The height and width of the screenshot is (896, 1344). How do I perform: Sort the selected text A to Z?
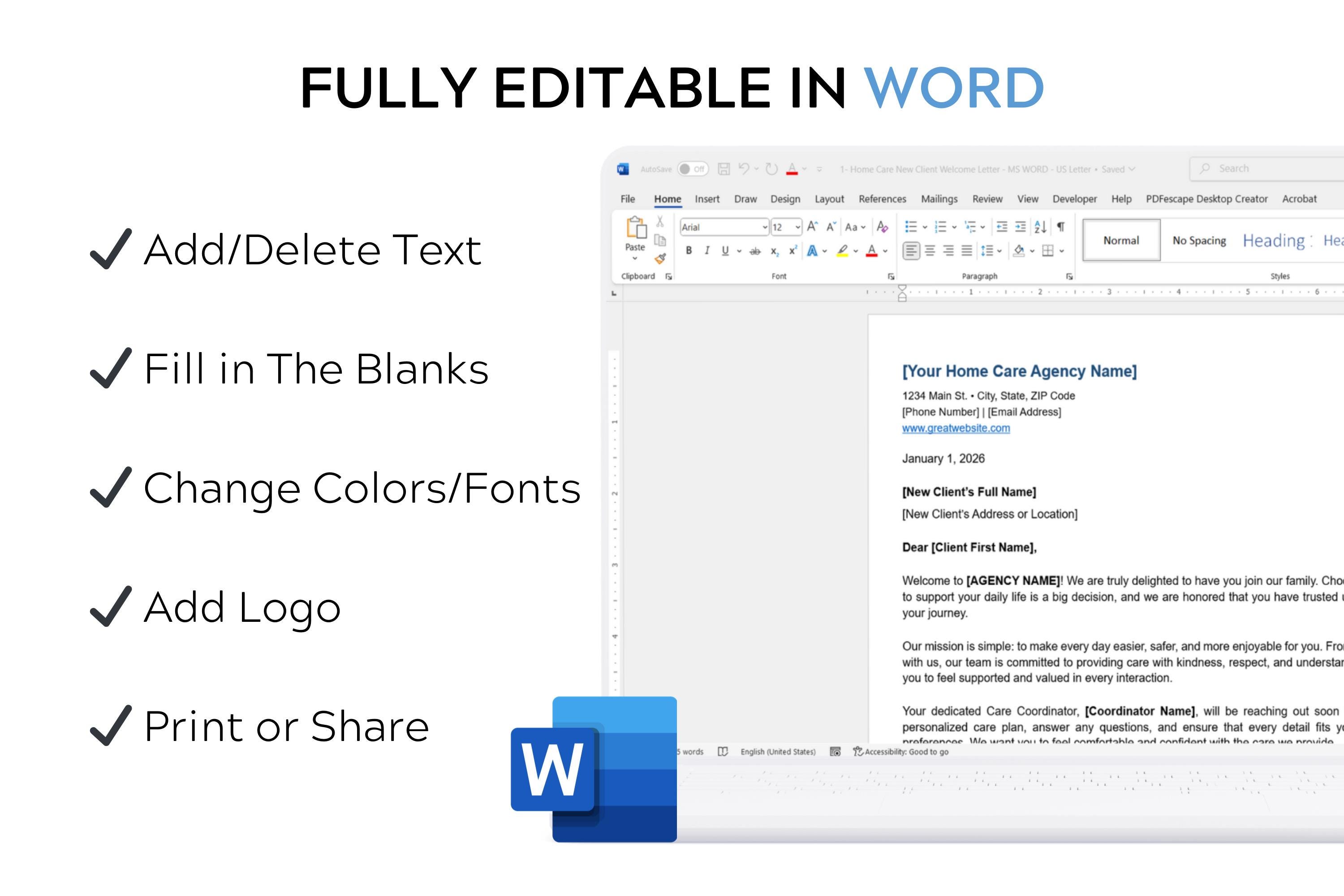[1040, 227]
